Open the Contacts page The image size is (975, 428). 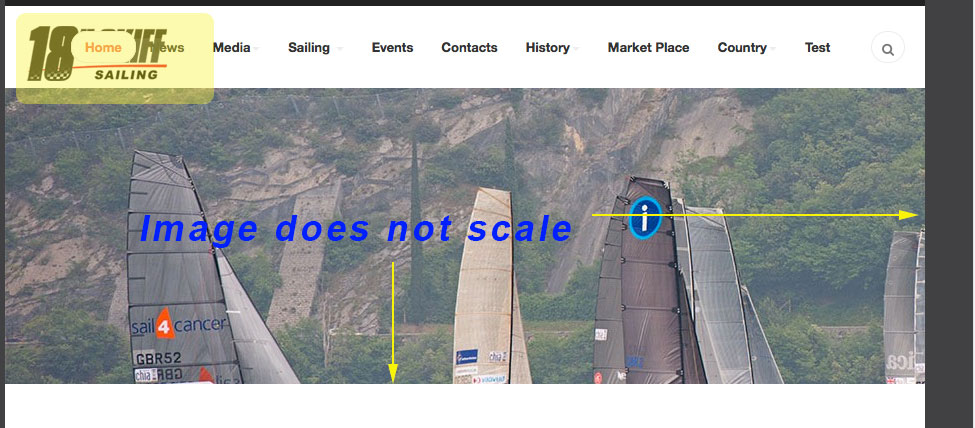point(469,48)
